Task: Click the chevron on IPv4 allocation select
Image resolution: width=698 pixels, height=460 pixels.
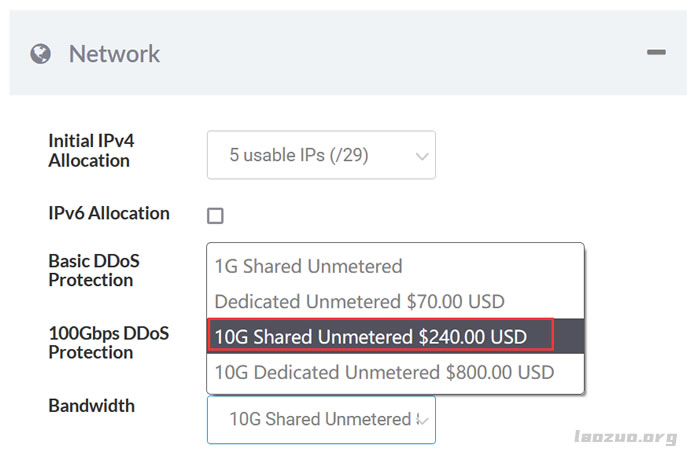Action: point(422,156)
